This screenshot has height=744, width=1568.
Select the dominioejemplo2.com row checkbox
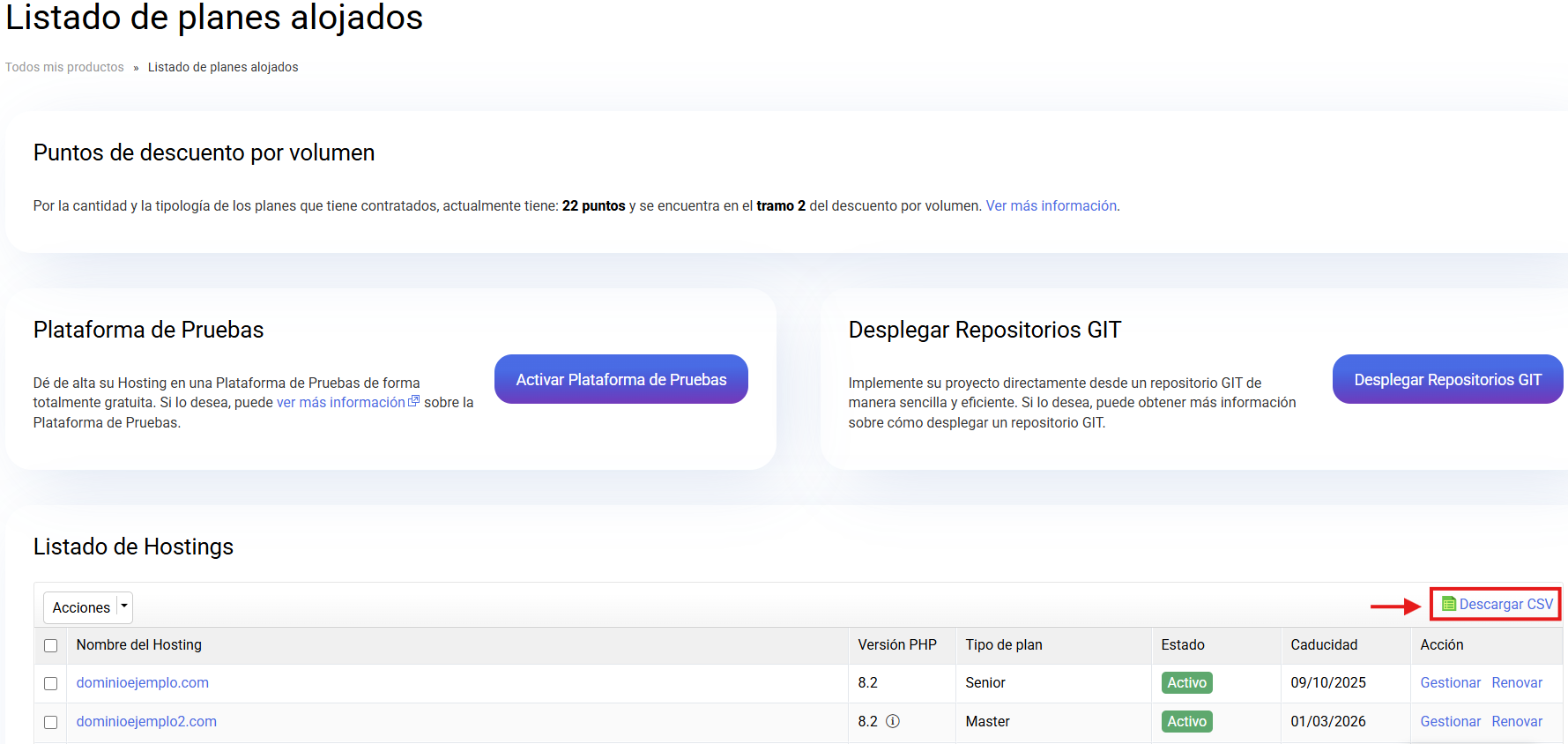pyautogui.click(x=51, y=722)
